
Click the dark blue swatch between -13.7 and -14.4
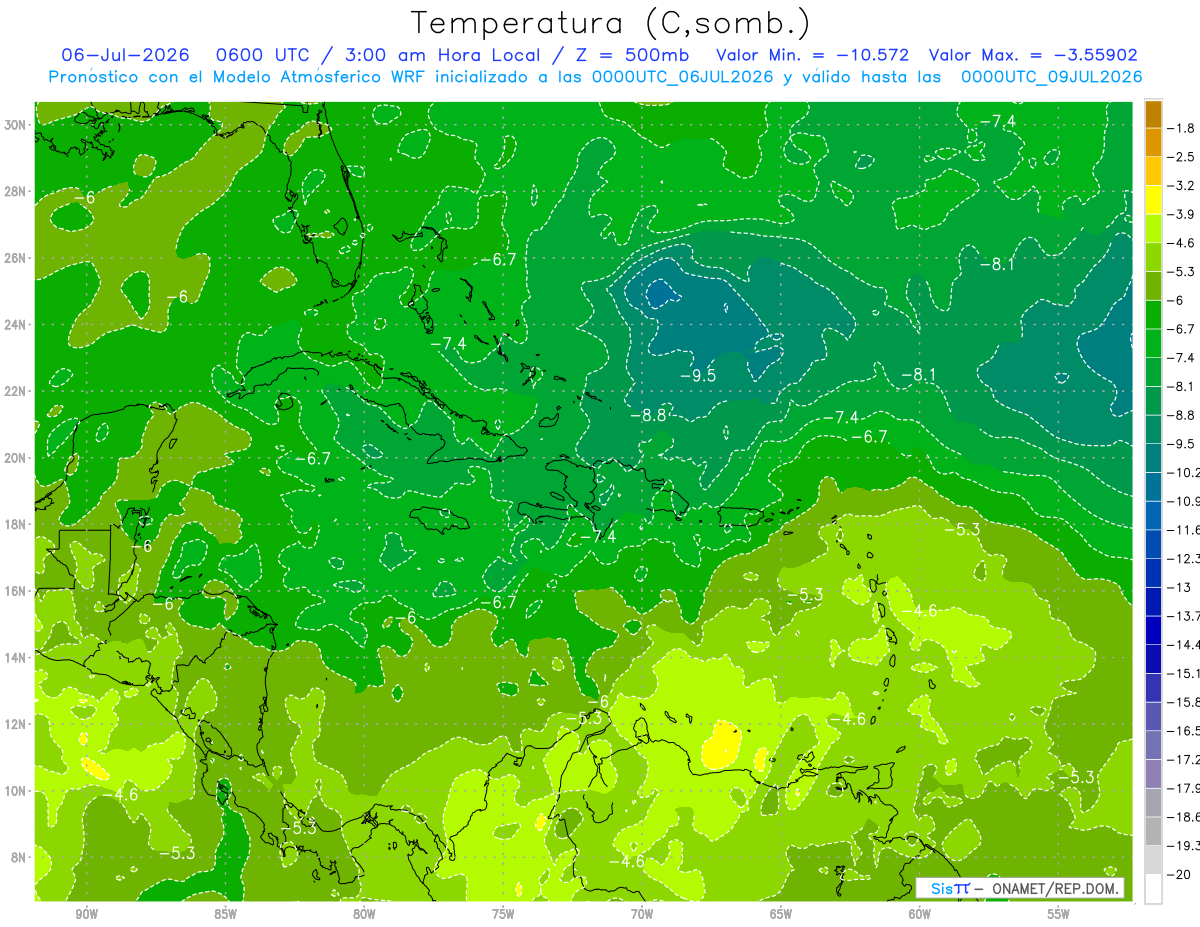point(1153,630)
